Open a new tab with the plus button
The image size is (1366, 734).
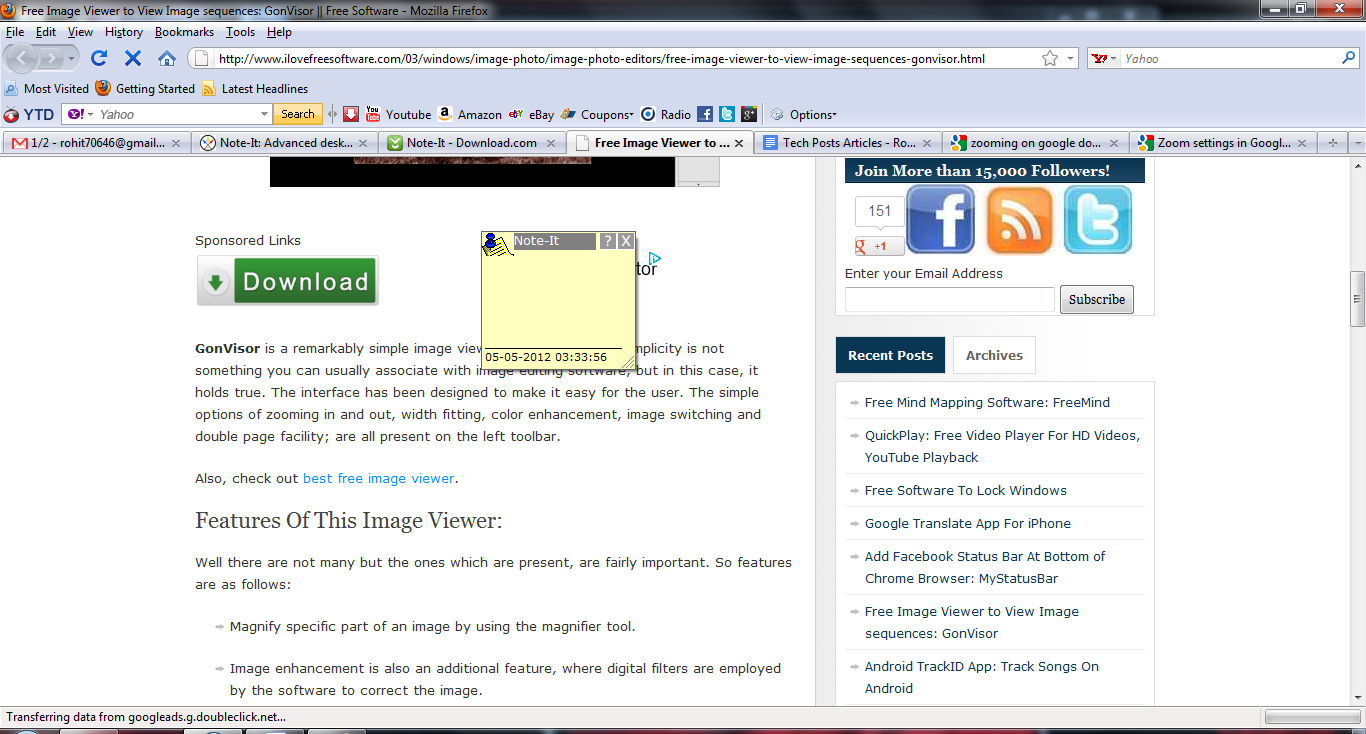click(x=1333, y=143)
